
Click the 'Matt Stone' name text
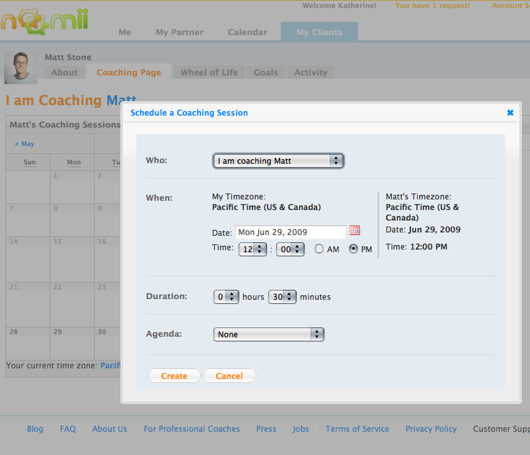(68, 57)
